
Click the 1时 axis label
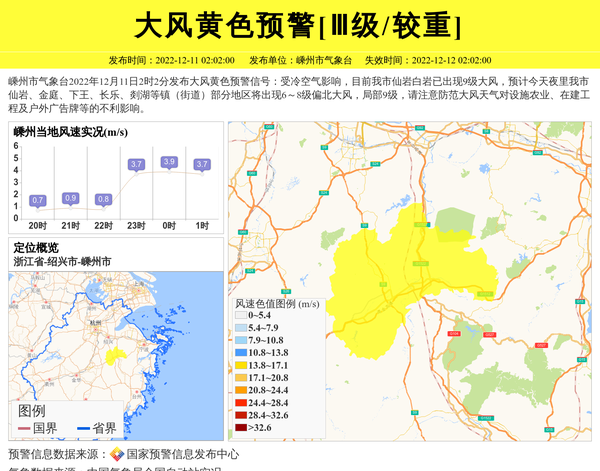click(x=202, y=226)
